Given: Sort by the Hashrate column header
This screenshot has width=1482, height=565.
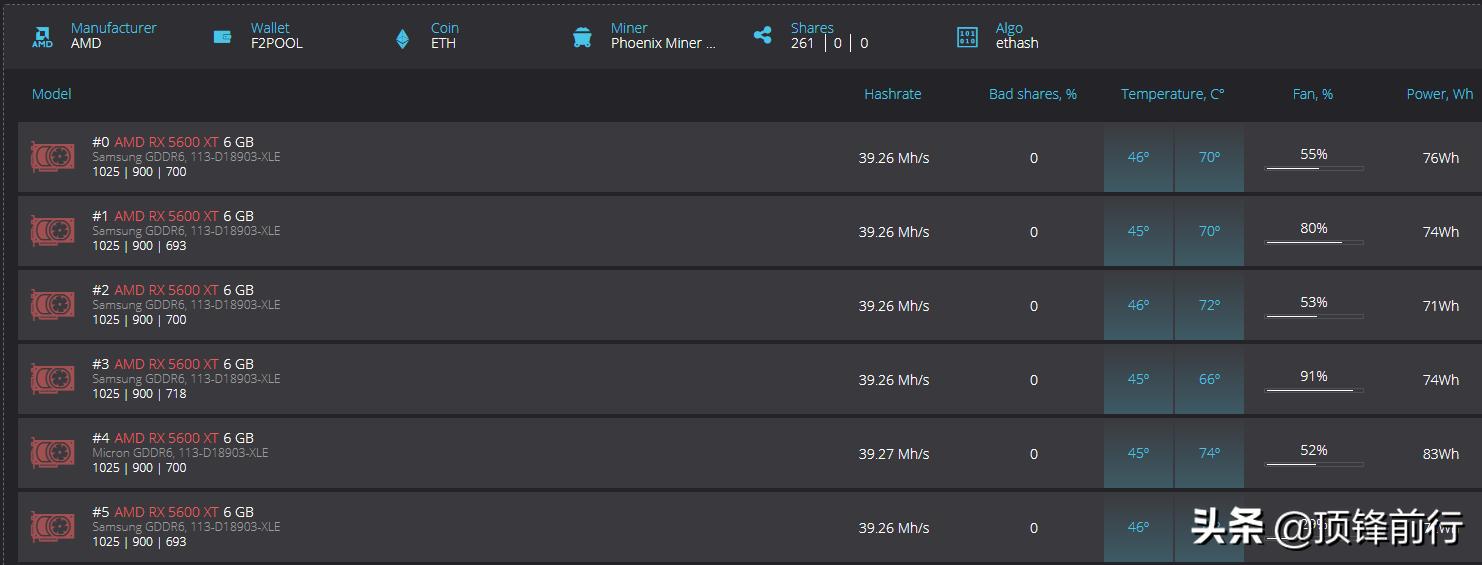Looking at the screenshot, I should point(892,94).
